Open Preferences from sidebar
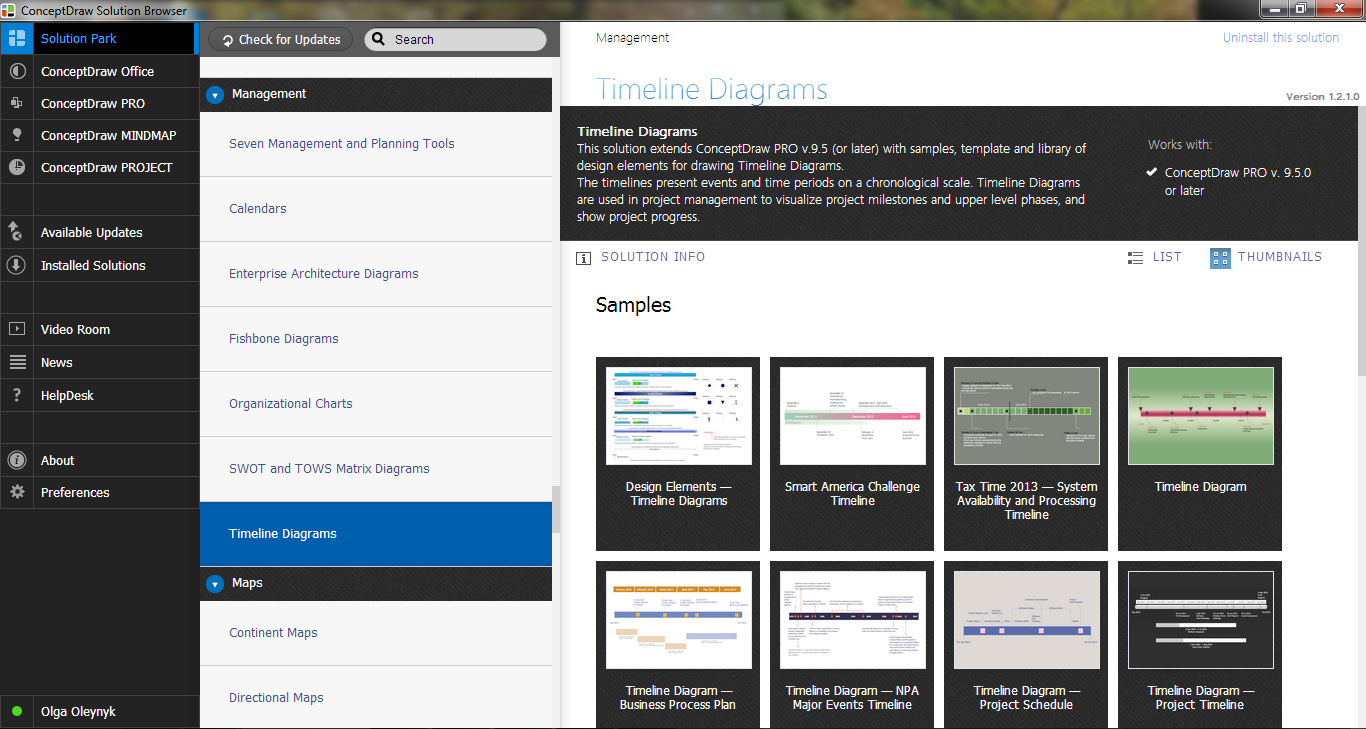The height and width of the screenshot is (729, 1366). (x=99, y=492)
